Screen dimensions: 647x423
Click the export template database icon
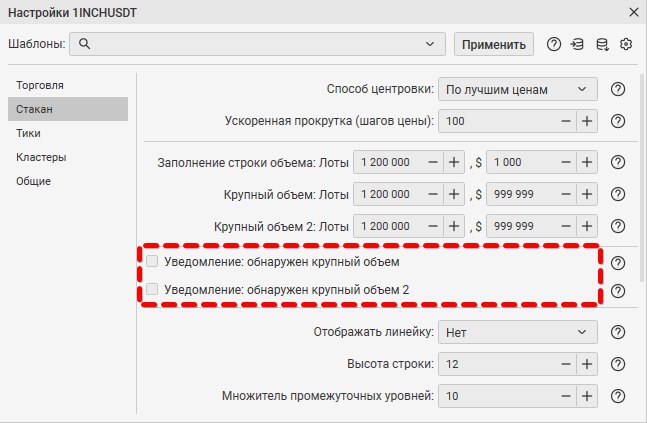[x=602, y=44]
